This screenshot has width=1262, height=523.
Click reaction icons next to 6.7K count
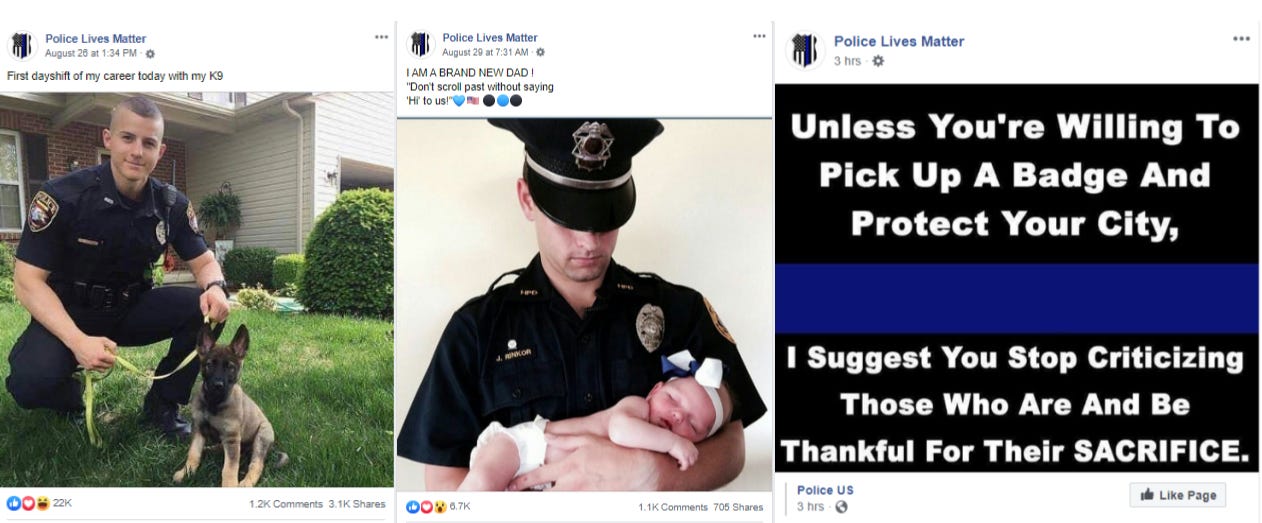426,507
